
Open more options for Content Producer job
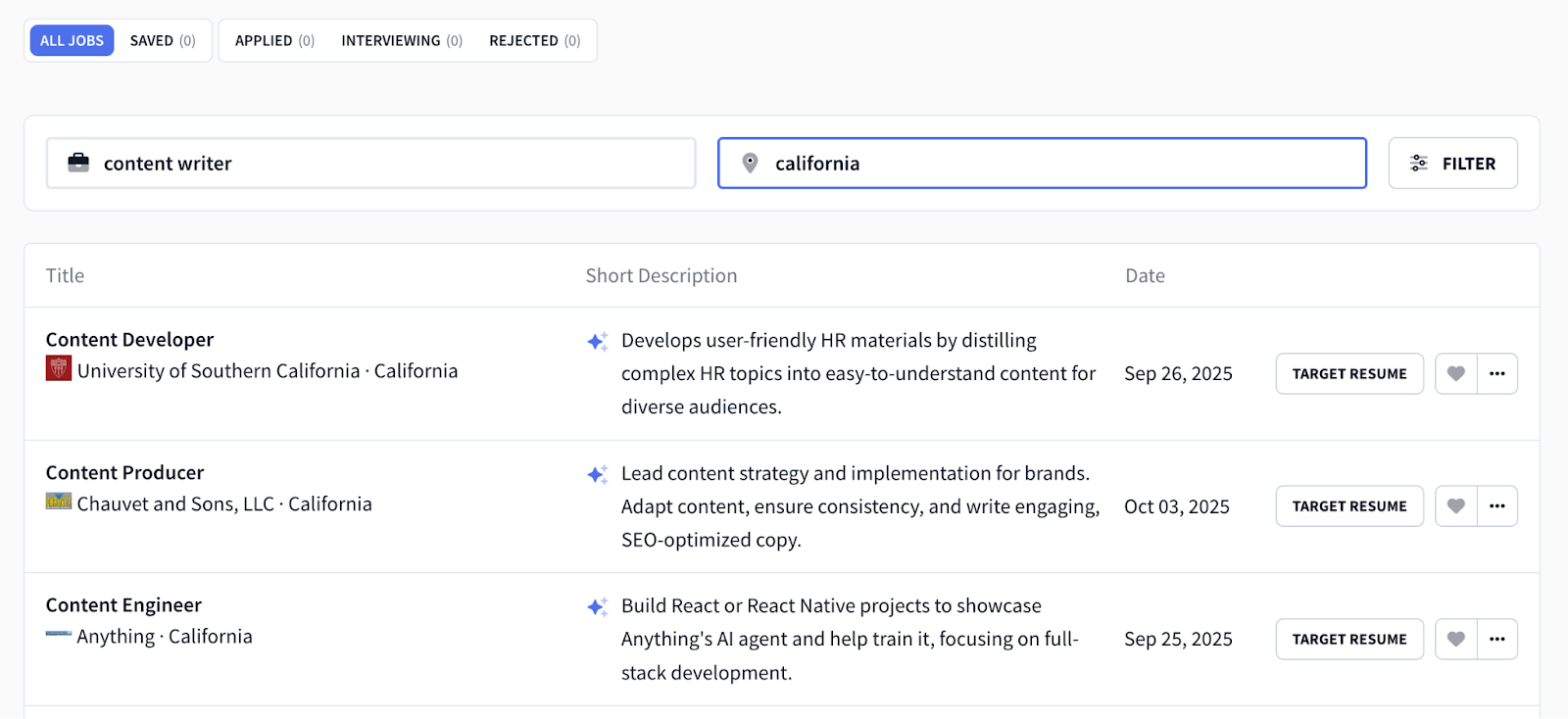pos(1497,505)
